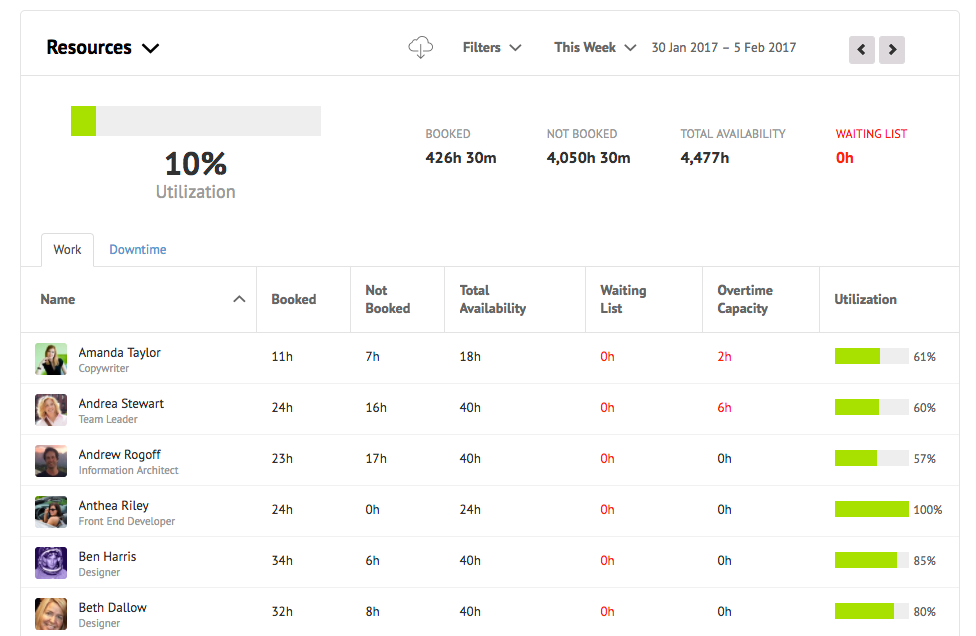Screen dimensions: 976x636
Task: Click Ben Harris's purple avatar
Action: pyautogui.click(x=51, y=563)
